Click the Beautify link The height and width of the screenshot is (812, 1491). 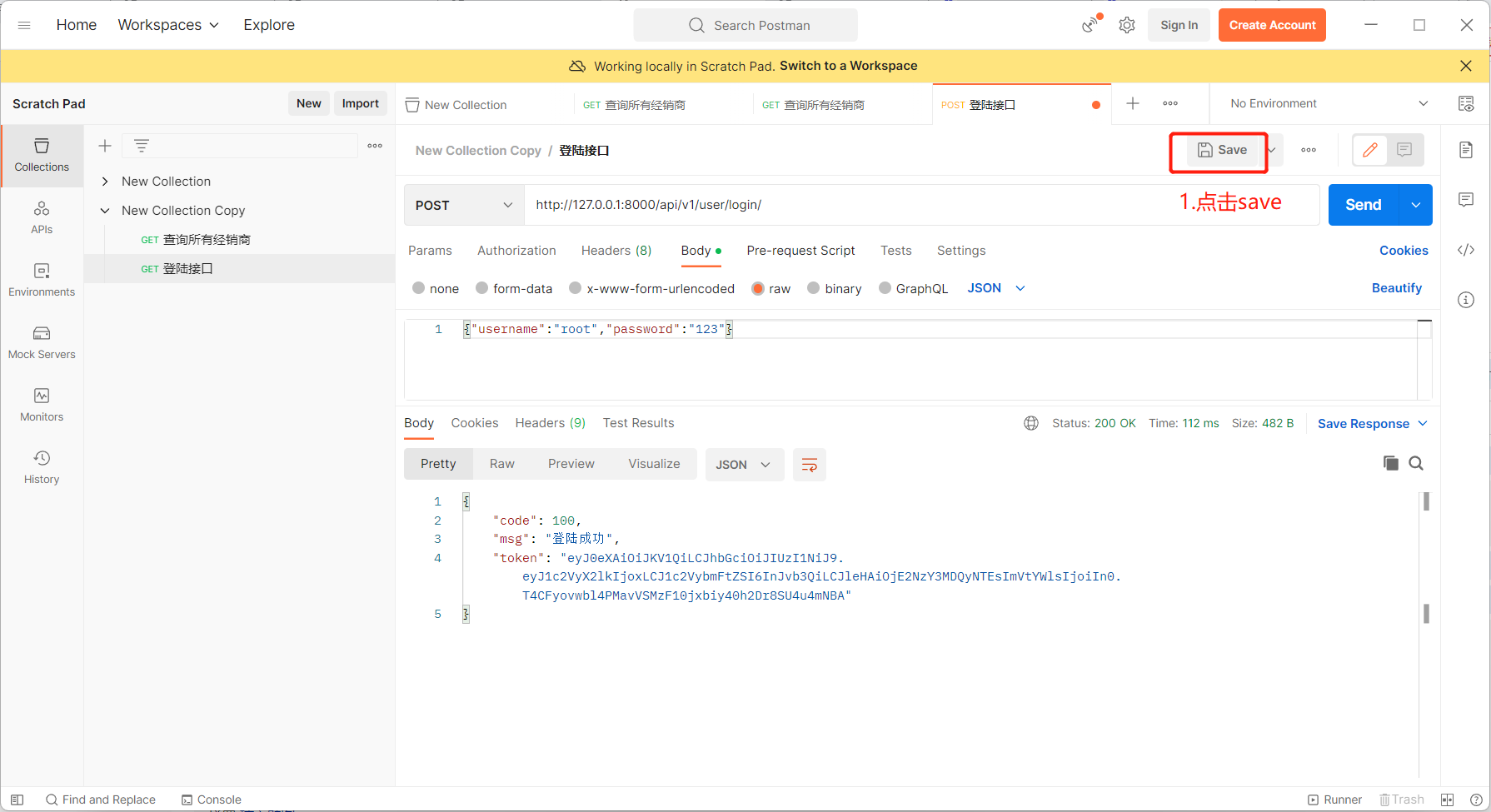click(x=1396, y=288)
